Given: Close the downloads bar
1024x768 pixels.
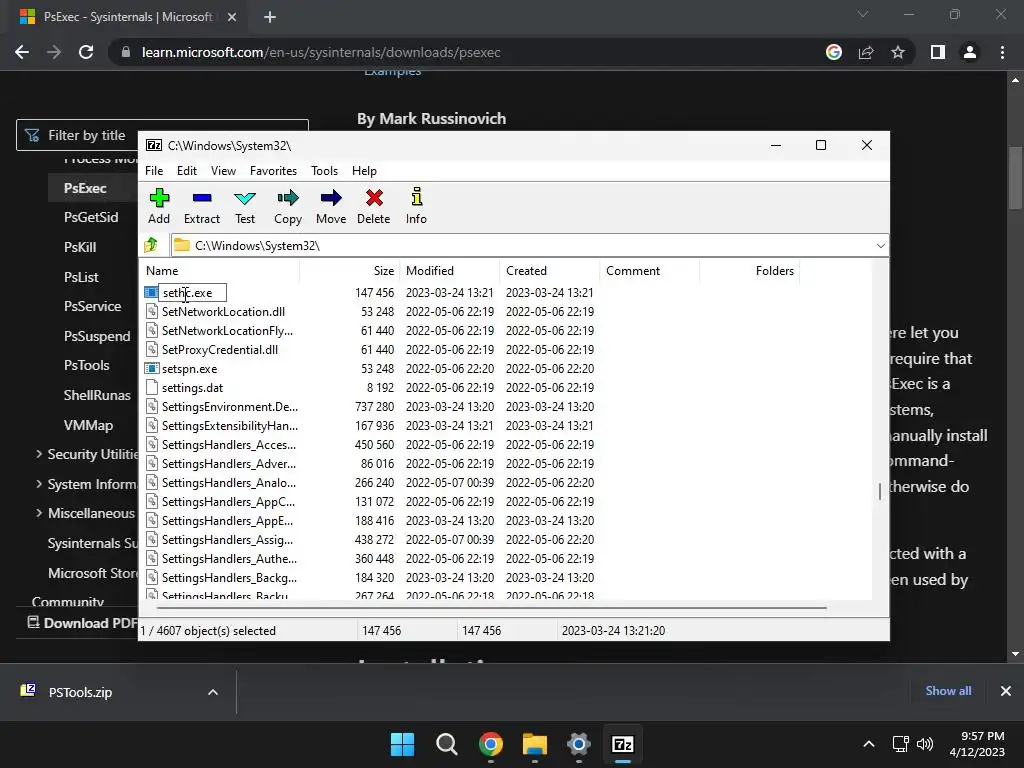Looking at the screenshot, I should [x=1006, y=691].
